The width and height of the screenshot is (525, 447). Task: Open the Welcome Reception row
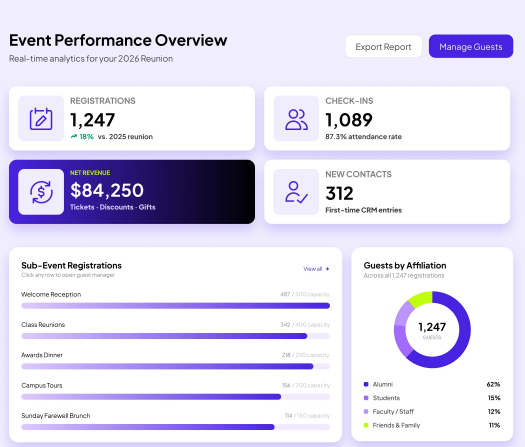(175, 300)
